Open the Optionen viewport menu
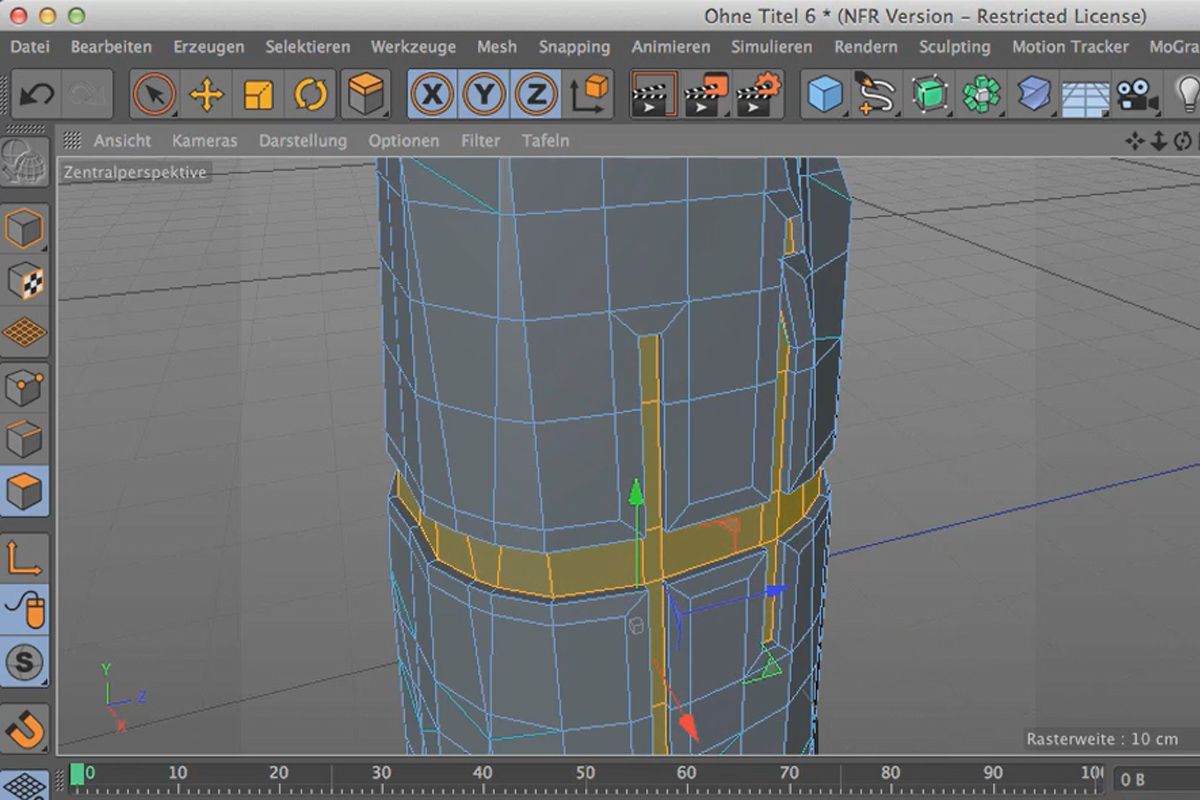This screenshot has width=1200, height=800. pos(404,141)
